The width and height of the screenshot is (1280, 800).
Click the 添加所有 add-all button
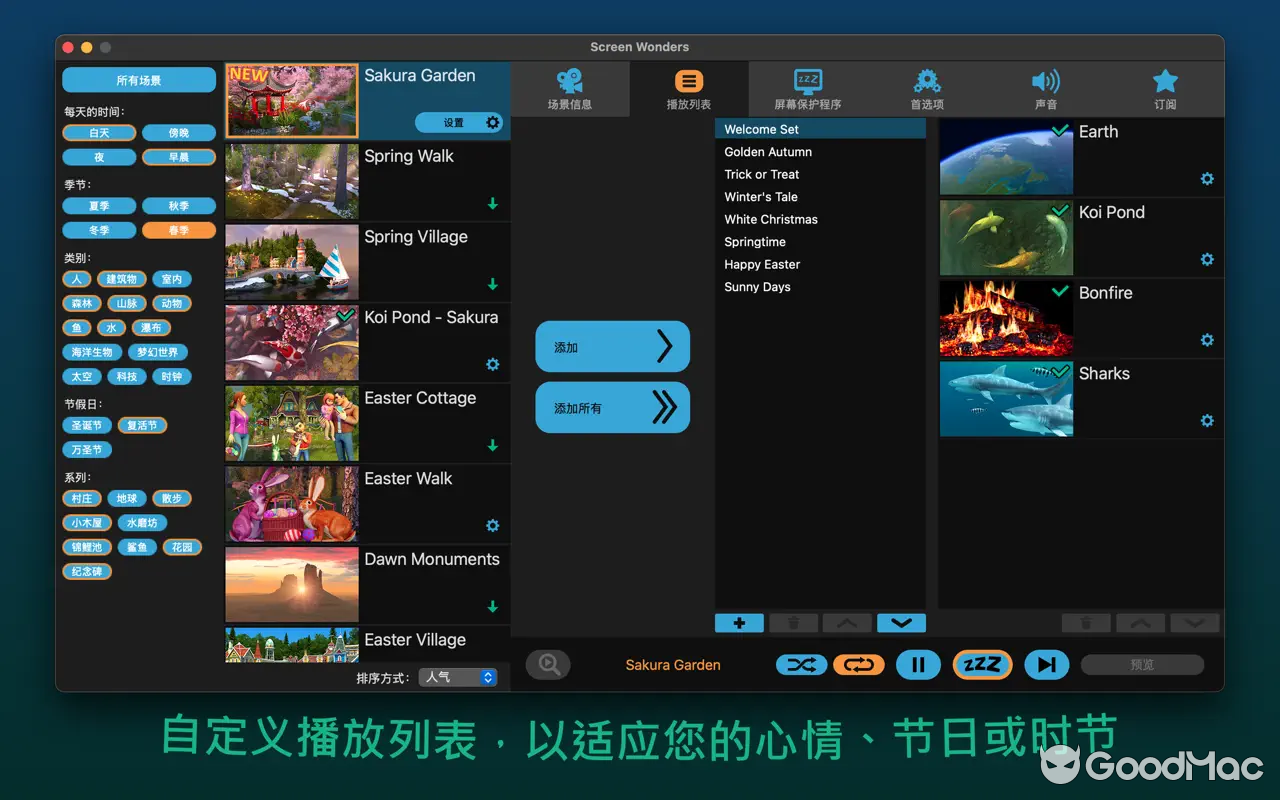click(612, 407)
